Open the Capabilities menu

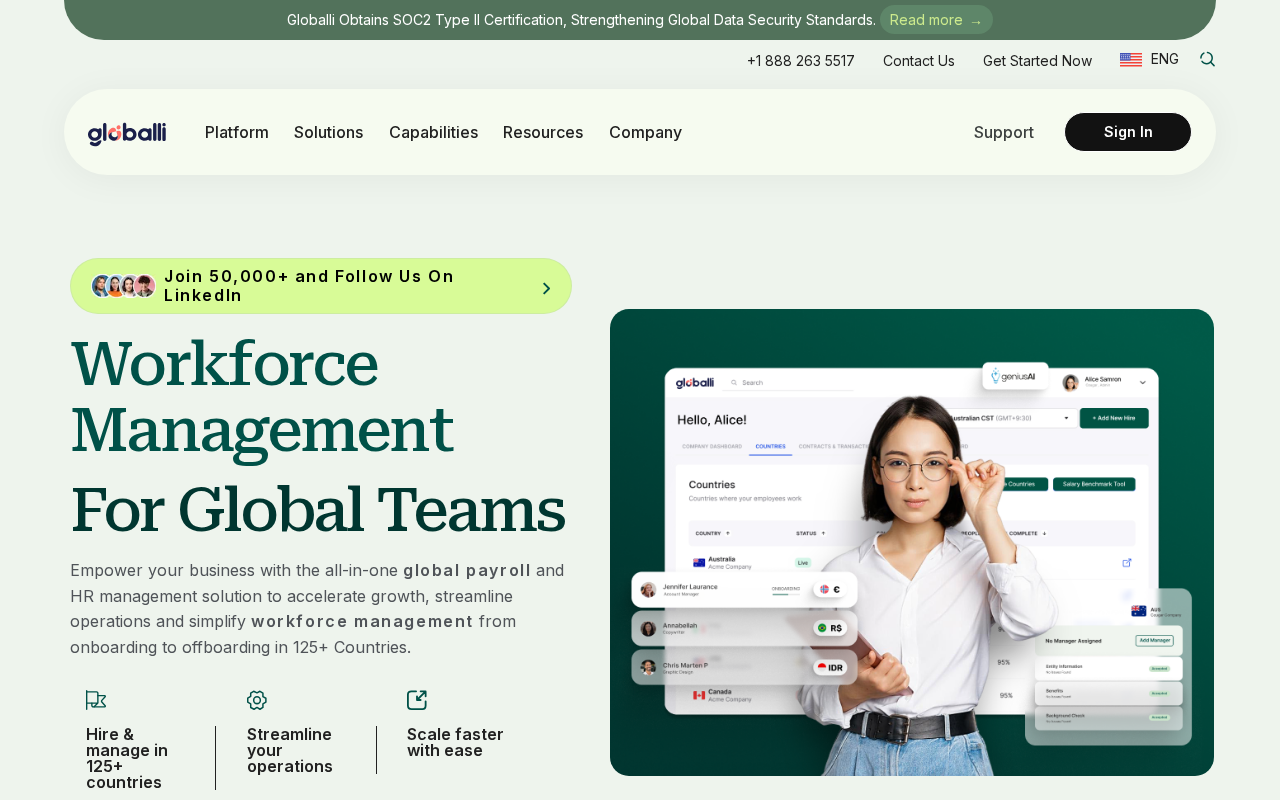433,132
